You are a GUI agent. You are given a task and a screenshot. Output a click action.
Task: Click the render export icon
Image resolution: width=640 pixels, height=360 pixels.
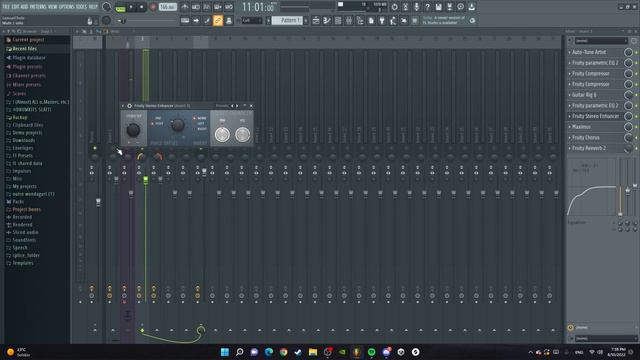tap(449, 7)
